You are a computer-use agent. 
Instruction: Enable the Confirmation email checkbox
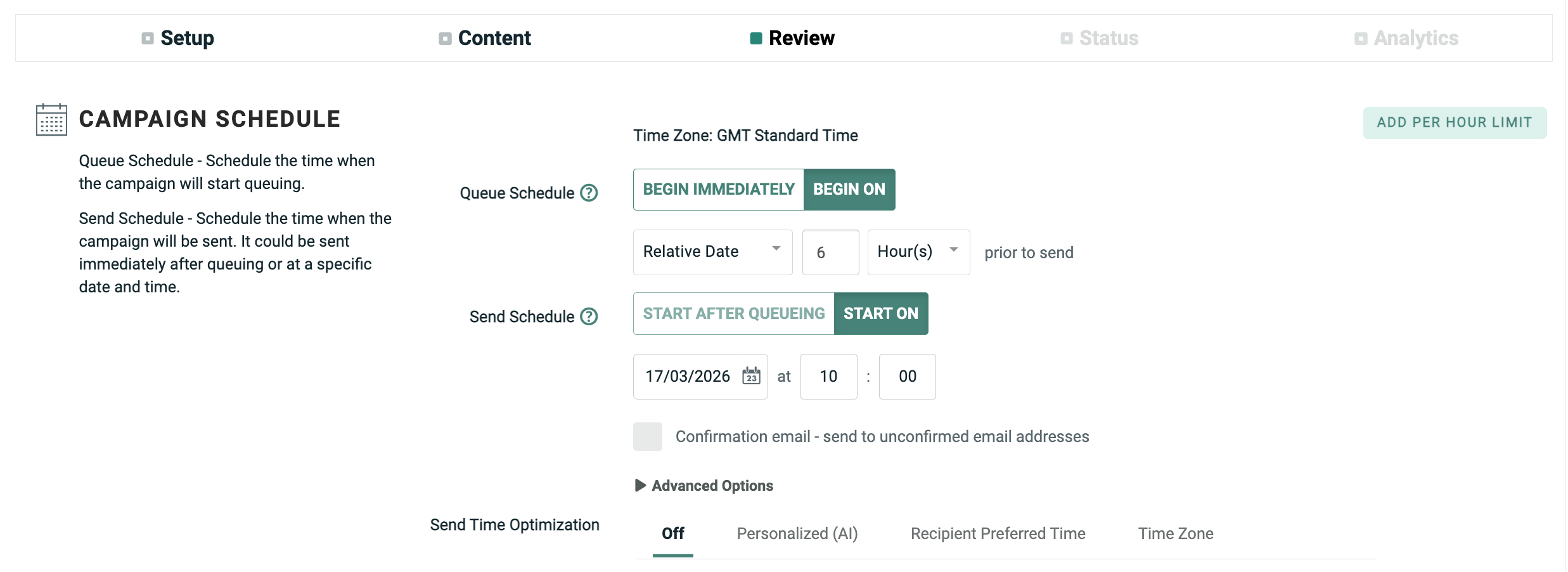(647, 436)
